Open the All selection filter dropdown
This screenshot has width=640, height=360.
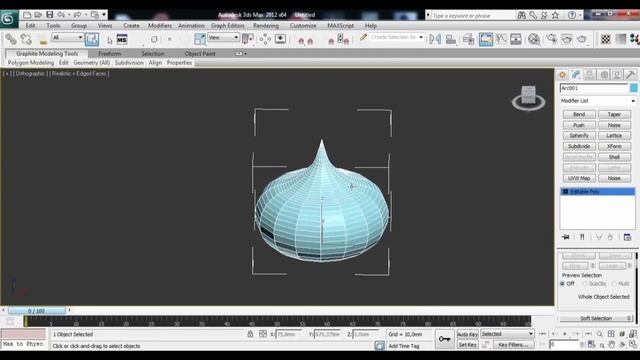(67, 37)
